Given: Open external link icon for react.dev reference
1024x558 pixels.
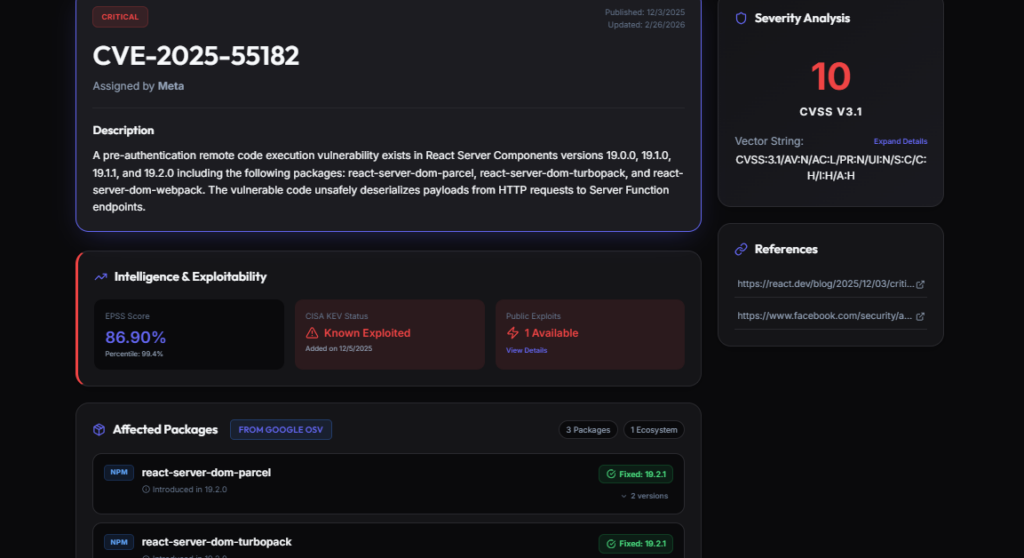Looking at the screenshot, I should coord(920,284).
